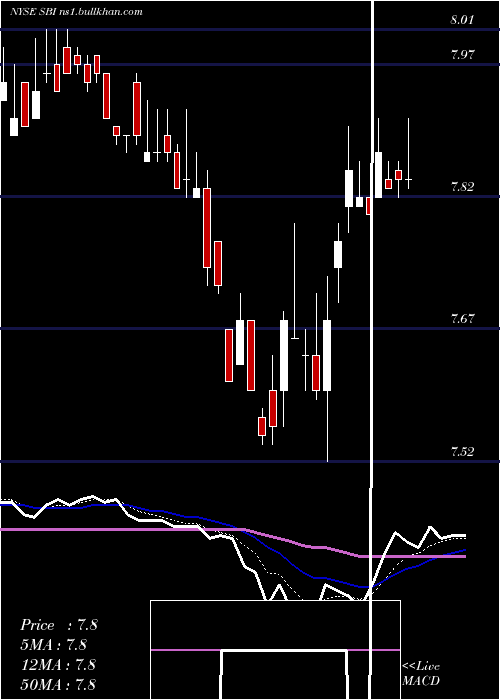Click the Price : 7.8 readout

click(x=58, y=625)
